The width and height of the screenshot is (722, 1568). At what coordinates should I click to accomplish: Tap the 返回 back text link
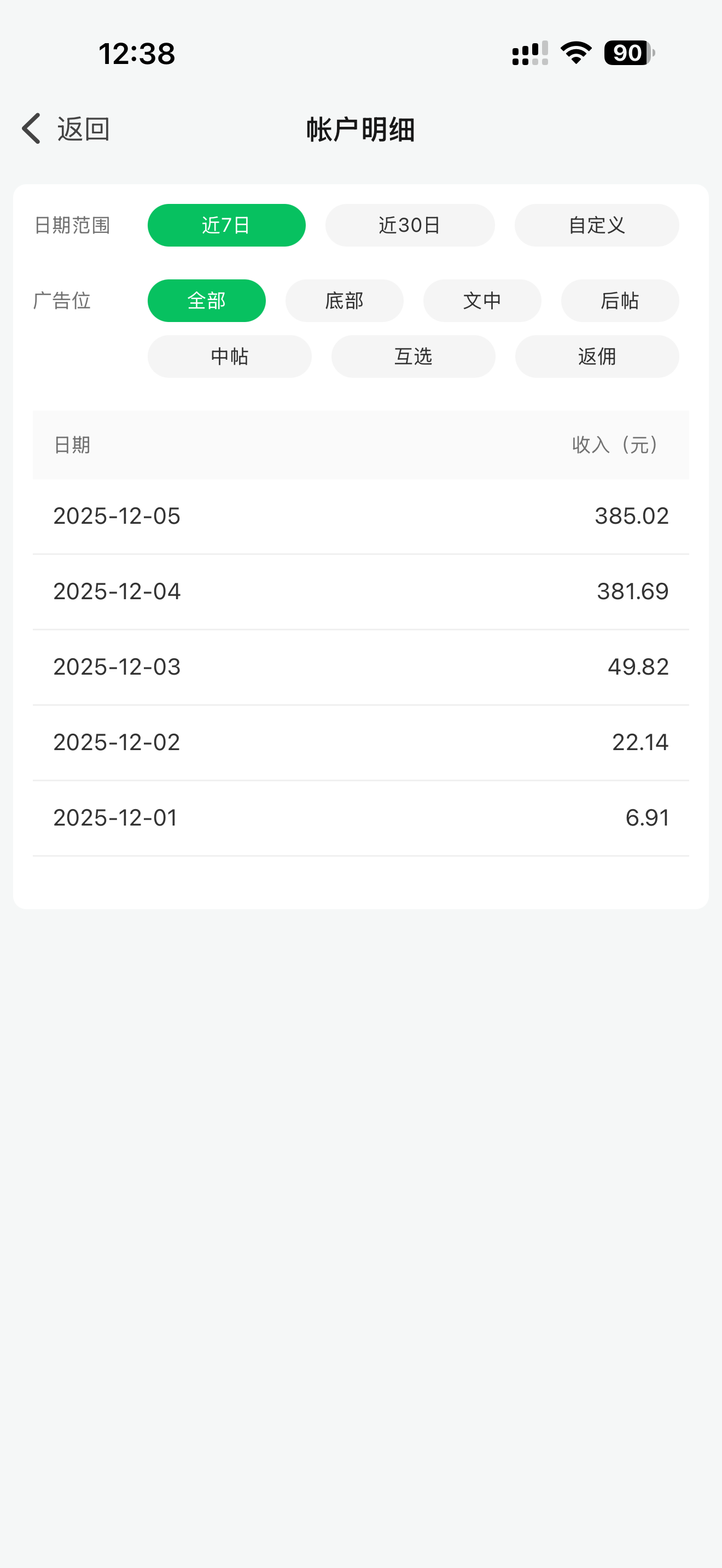[x=83, y=129]
